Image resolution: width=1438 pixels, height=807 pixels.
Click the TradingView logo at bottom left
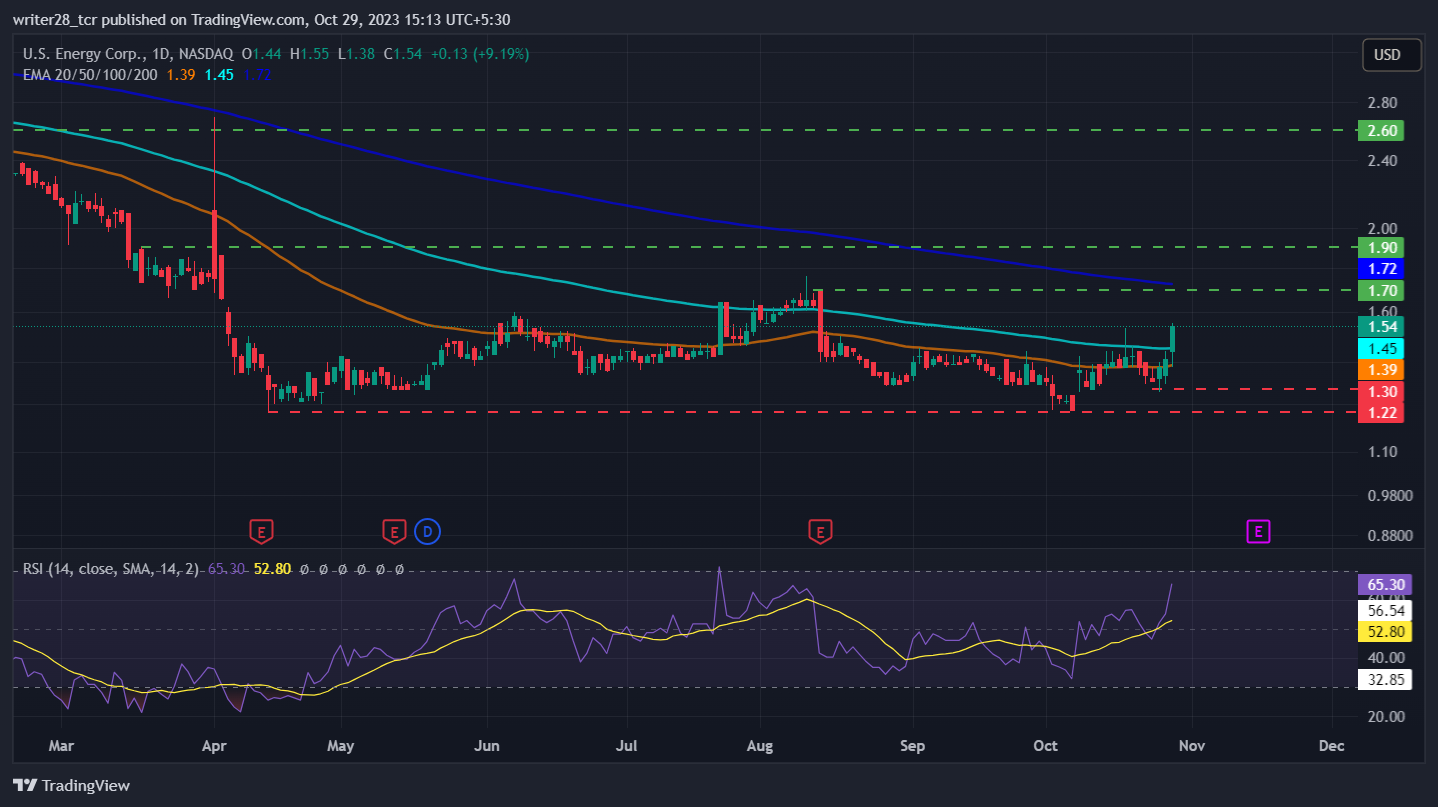(71, 785)
